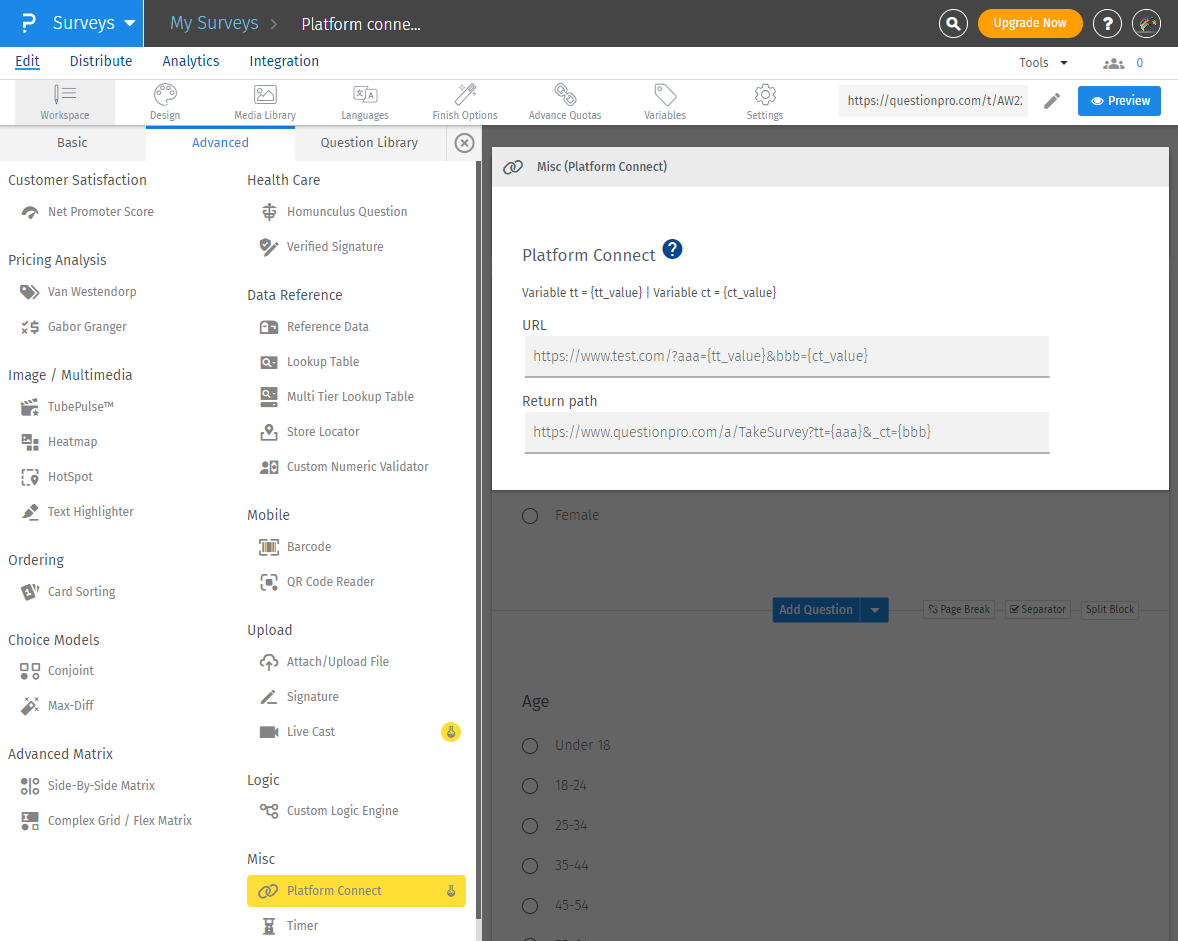This screenshot has width=1178, height=941.
Task: Switch to the Question Library tab
Action: click(369, 143)
